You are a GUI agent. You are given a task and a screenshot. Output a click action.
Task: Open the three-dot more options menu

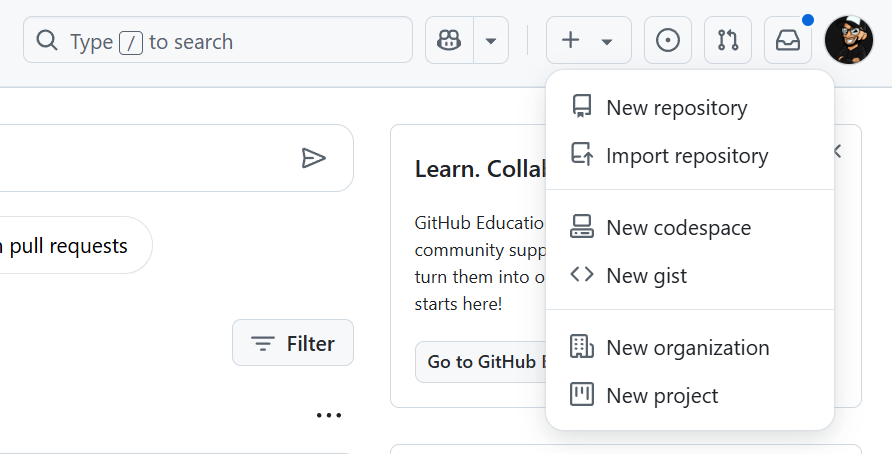(329, 415)
